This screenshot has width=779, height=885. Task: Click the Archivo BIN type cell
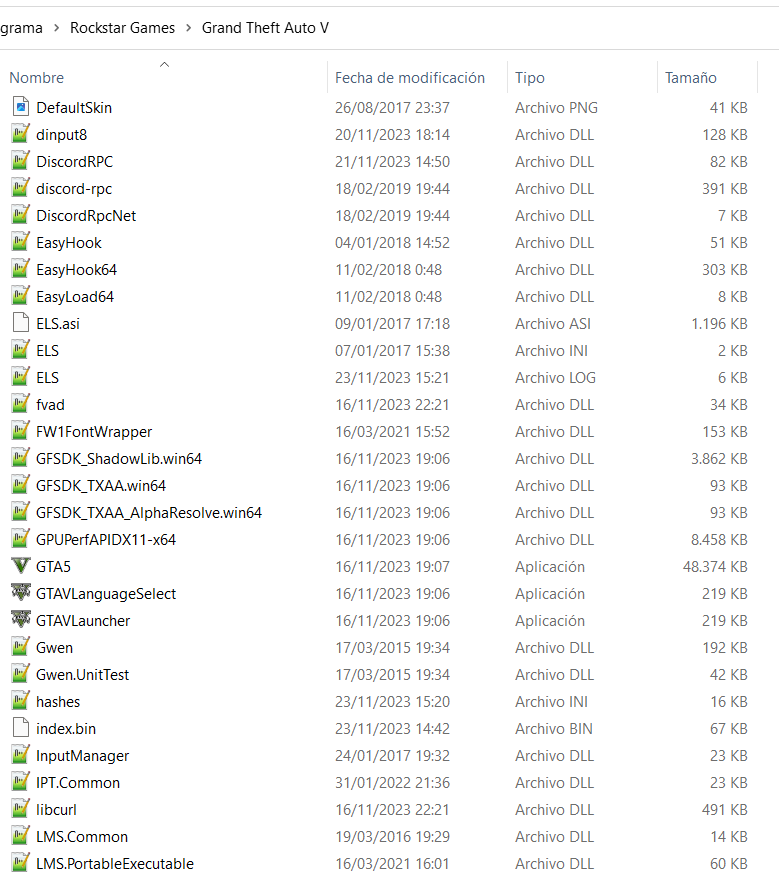554,729
